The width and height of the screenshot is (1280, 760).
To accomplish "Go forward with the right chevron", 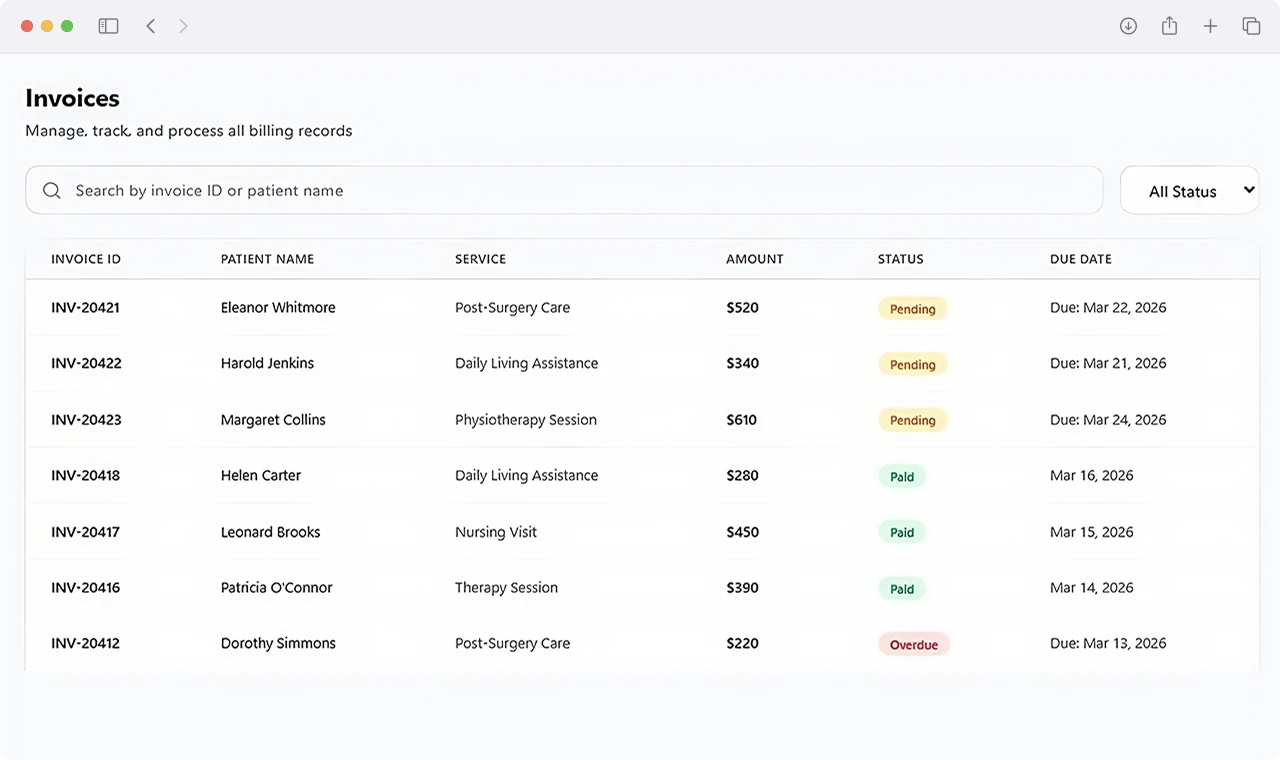I will (x=183, y=26).
